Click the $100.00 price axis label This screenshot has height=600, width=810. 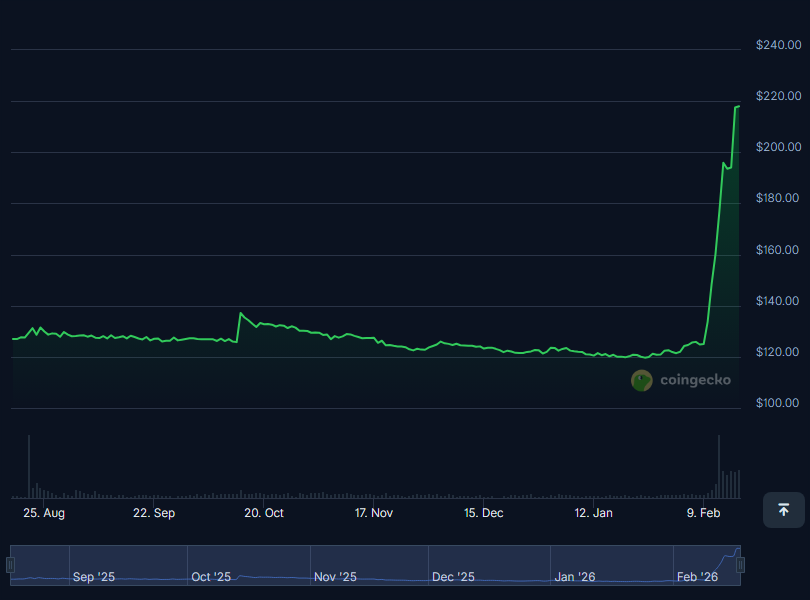pos(777,403)
